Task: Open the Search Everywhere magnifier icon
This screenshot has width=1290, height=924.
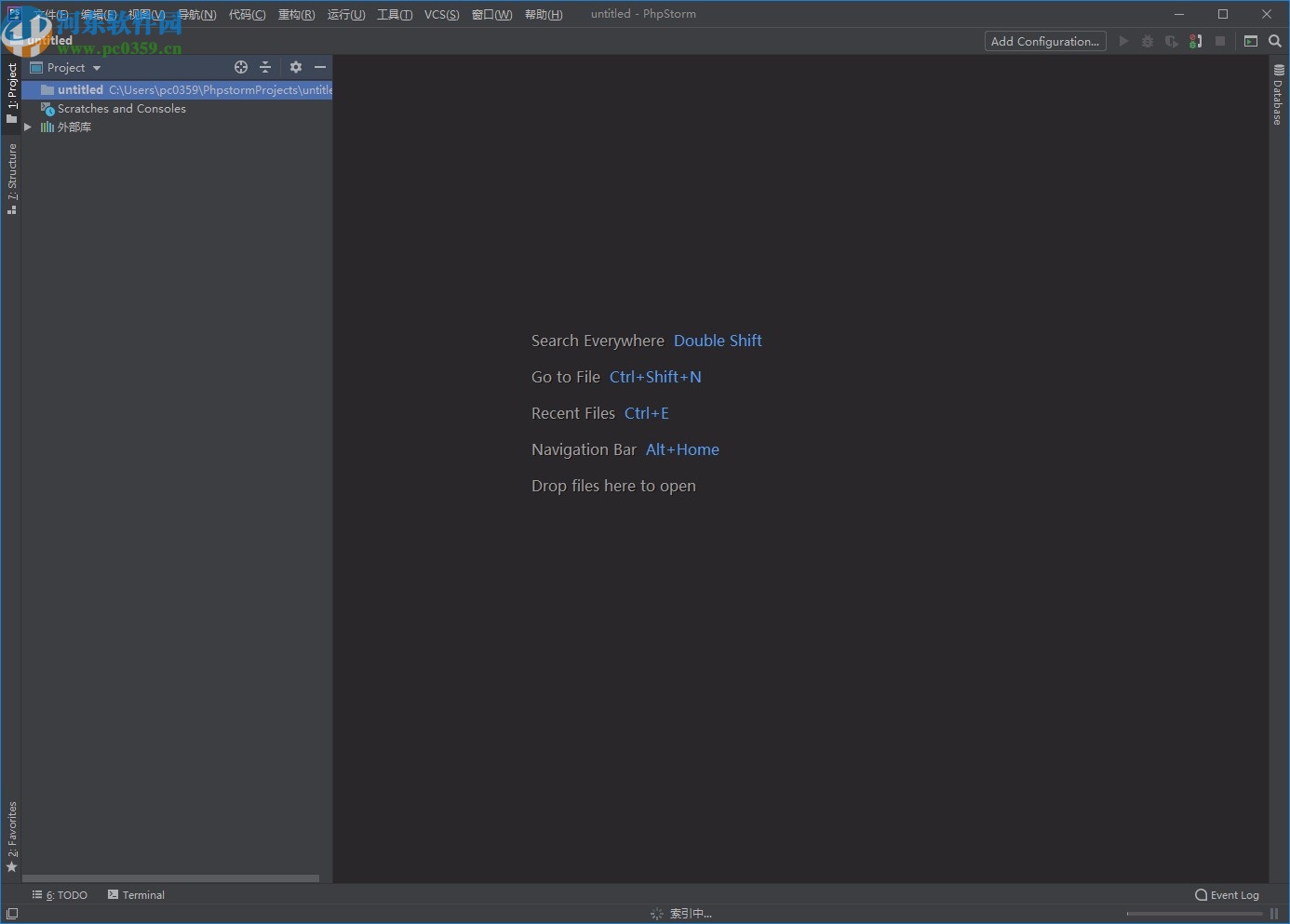Action: (1275, 41)
